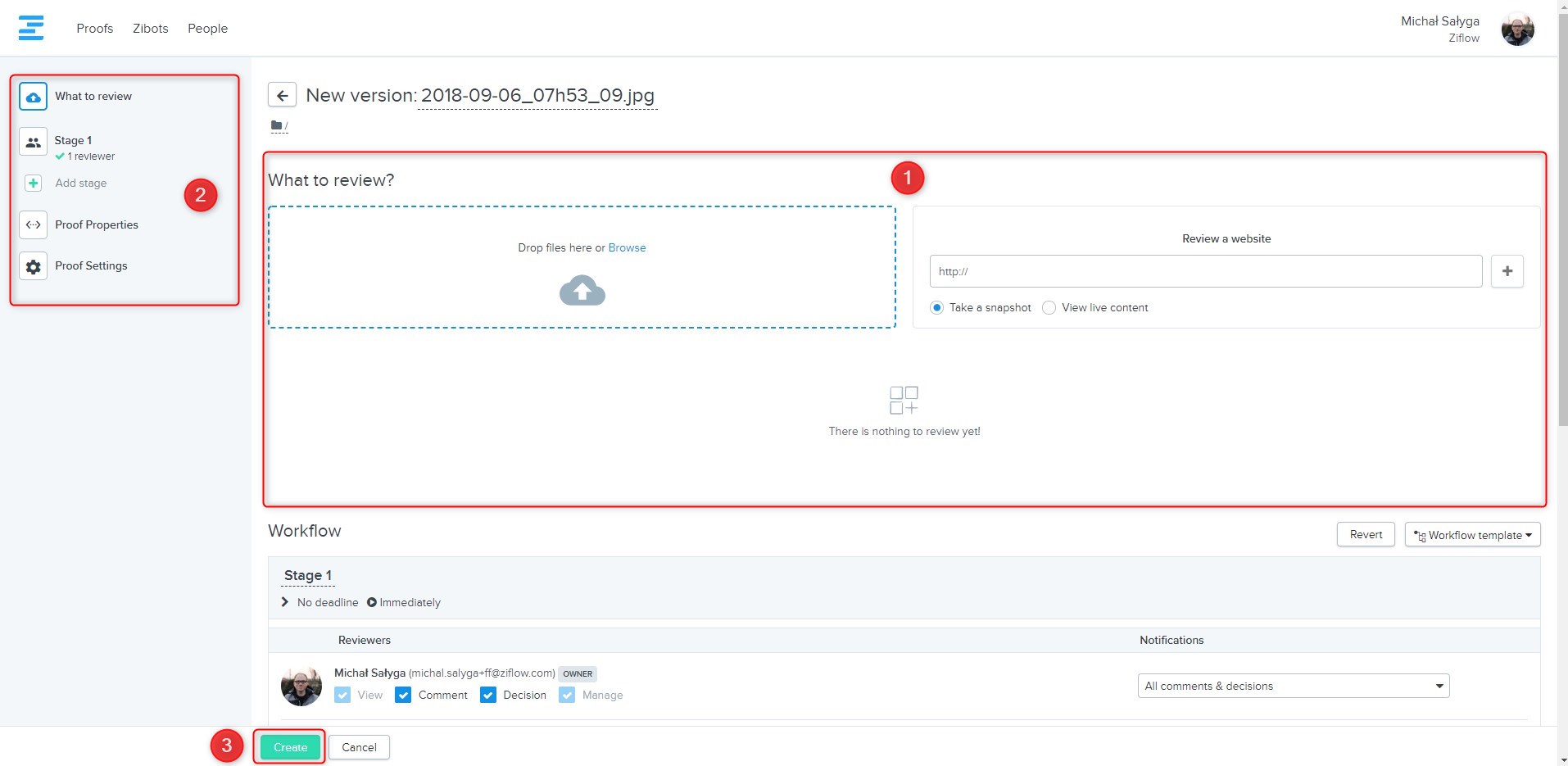Open the Proofs menu
Viewport: 1568px width, 766px height.
[x=95, y=29]
